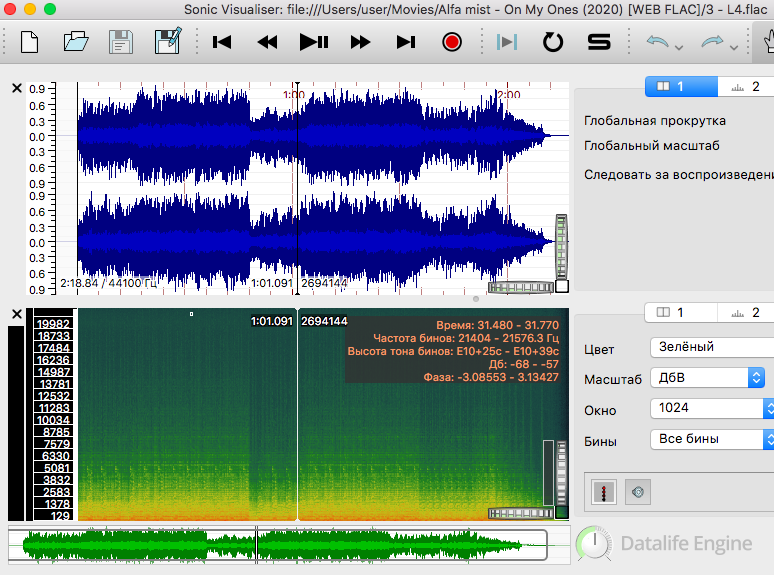Screen dimensions: 774x575
Task: Click the 2:00 marker in the waveform pane
Action: click(508, 95)
